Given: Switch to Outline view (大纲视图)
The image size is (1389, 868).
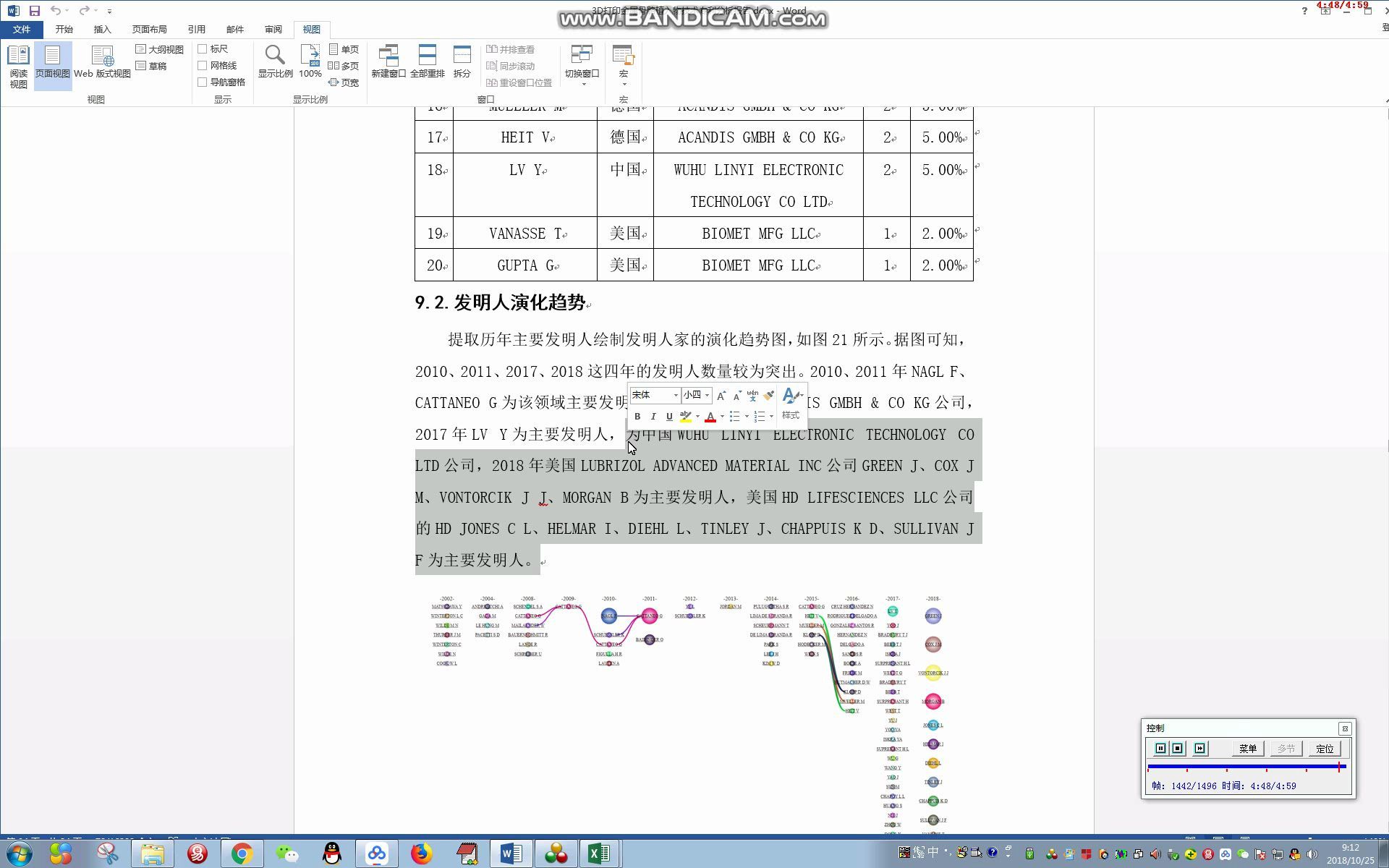Looking at the screenshot, I should 160,49.
